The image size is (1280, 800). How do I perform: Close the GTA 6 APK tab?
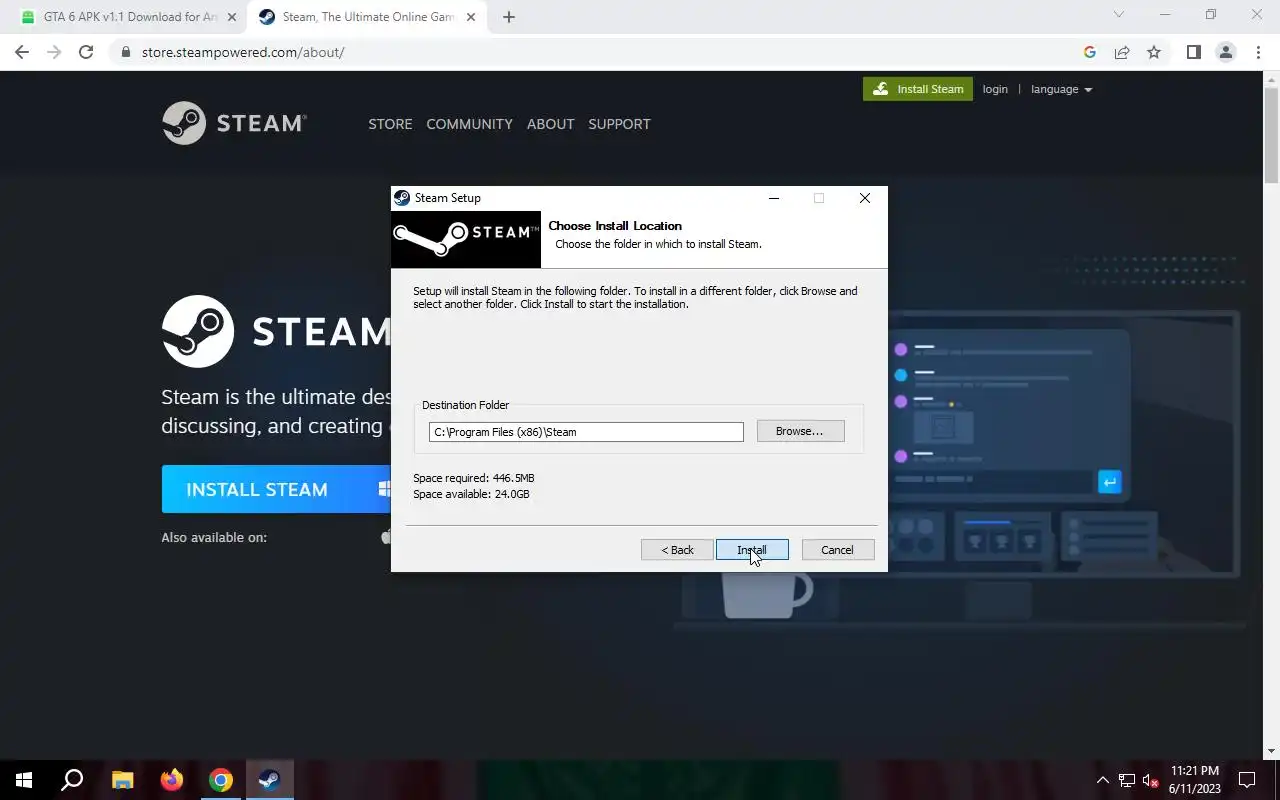pos(232,17)
